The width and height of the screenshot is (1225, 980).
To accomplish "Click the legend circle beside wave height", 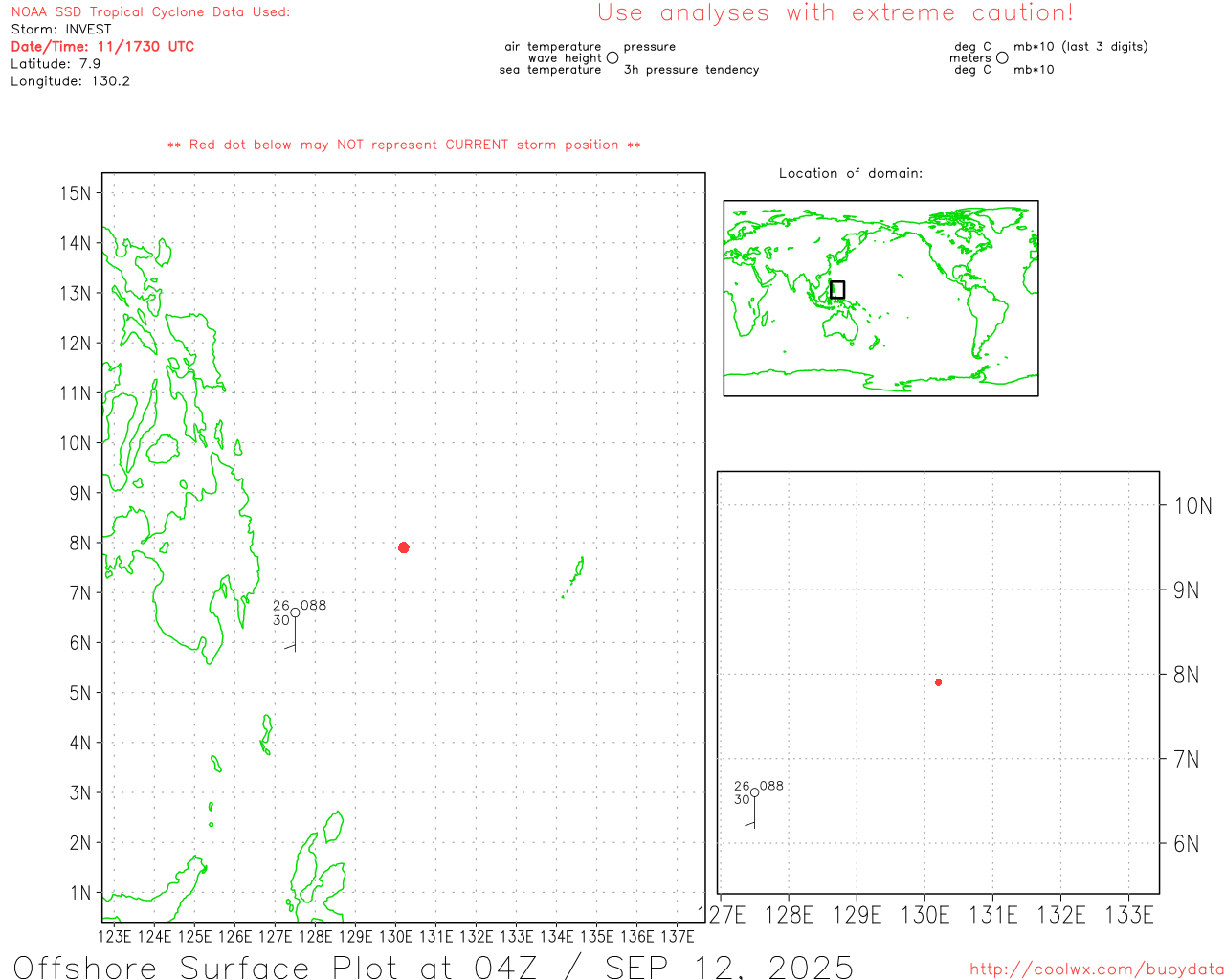I will [x=612, y=58].
